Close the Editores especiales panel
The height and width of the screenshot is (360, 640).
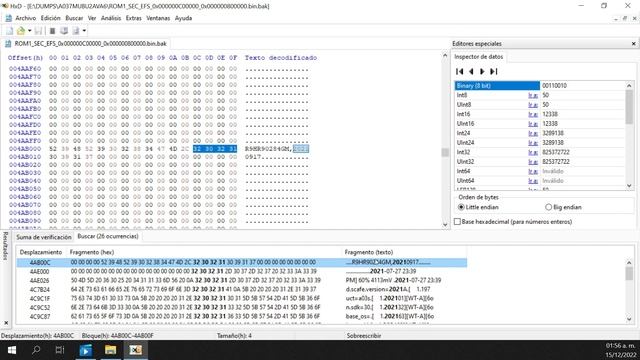tap(633, 44)
